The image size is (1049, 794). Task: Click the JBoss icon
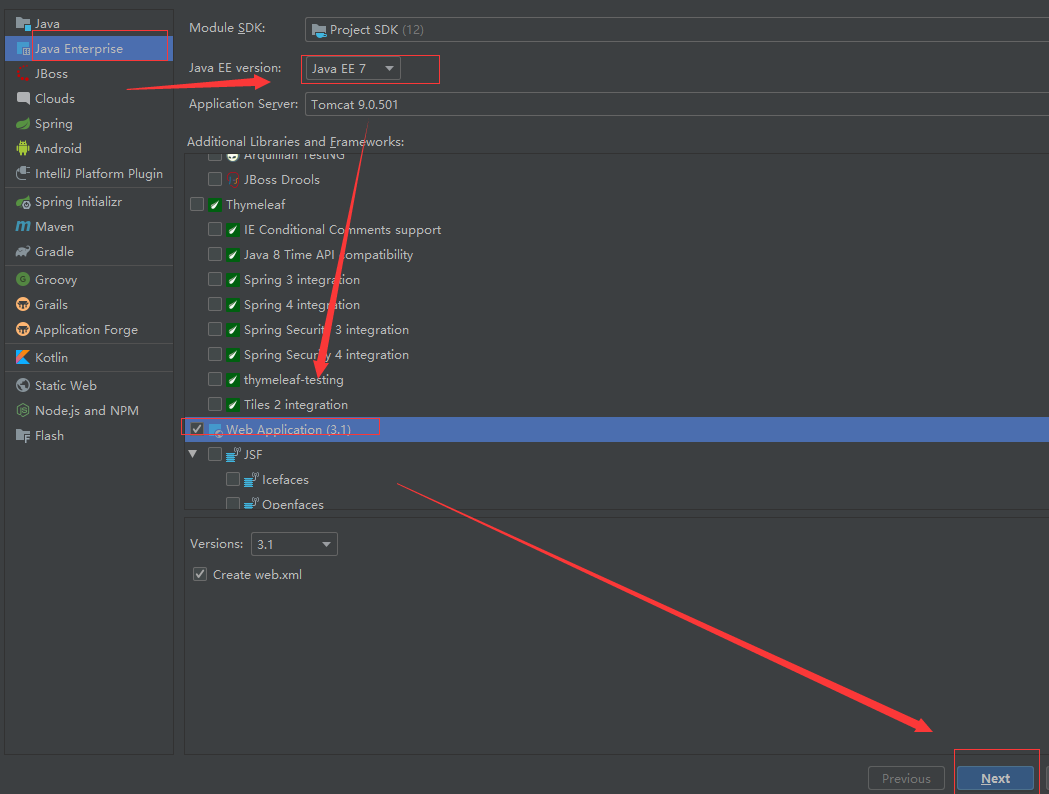coord(23,74)
